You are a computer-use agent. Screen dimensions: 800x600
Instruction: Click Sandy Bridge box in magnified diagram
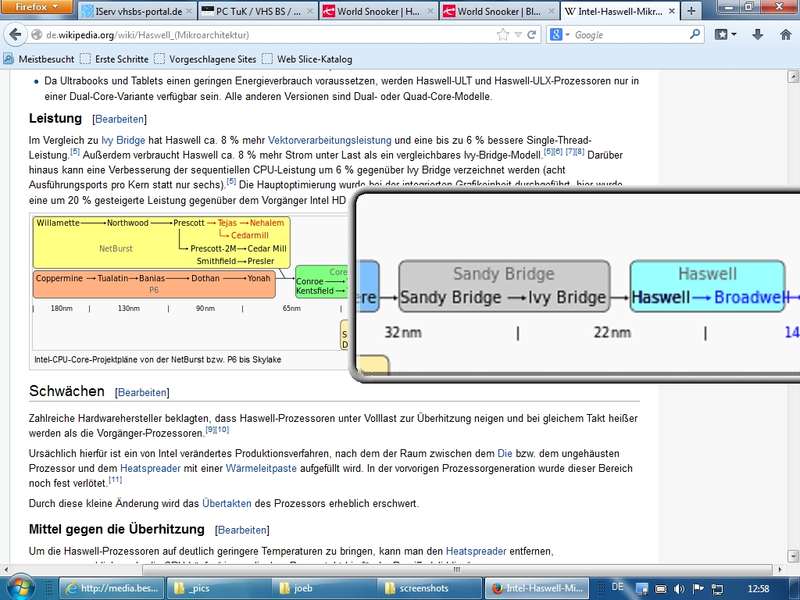(504, 286)
